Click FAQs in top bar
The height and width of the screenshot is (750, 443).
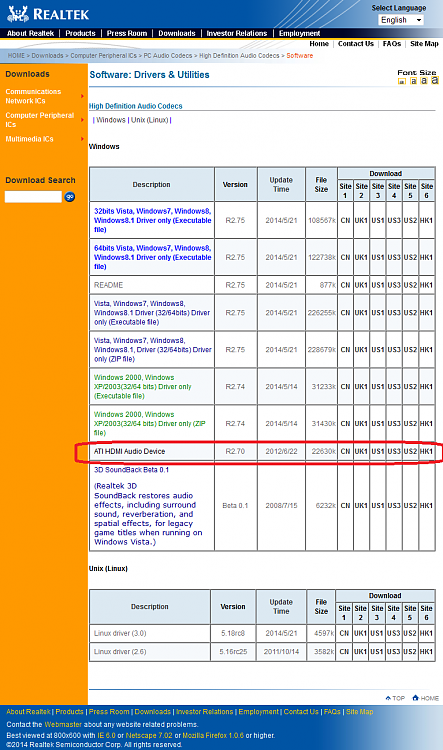391,44
